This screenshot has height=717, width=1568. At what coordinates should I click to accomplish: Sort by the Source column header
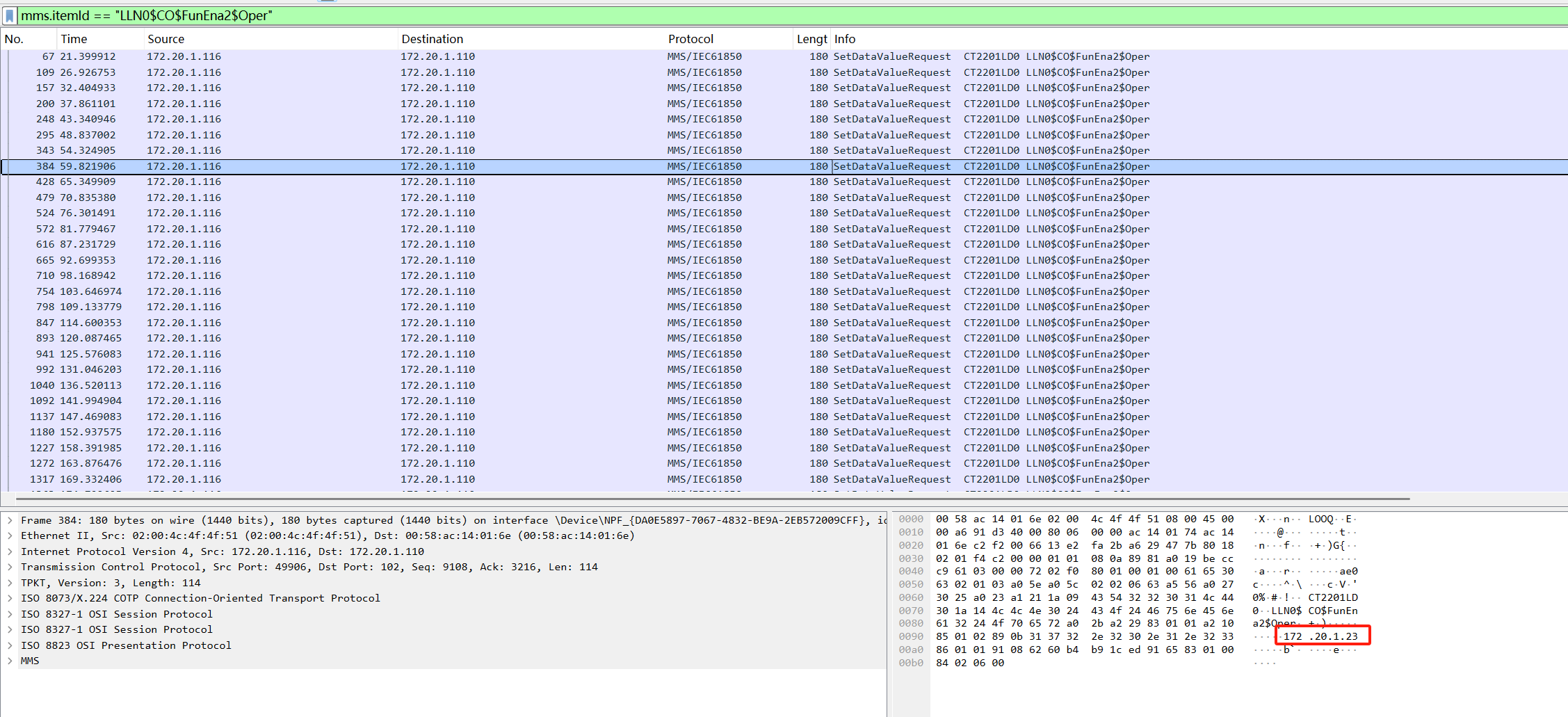point(270,39)
